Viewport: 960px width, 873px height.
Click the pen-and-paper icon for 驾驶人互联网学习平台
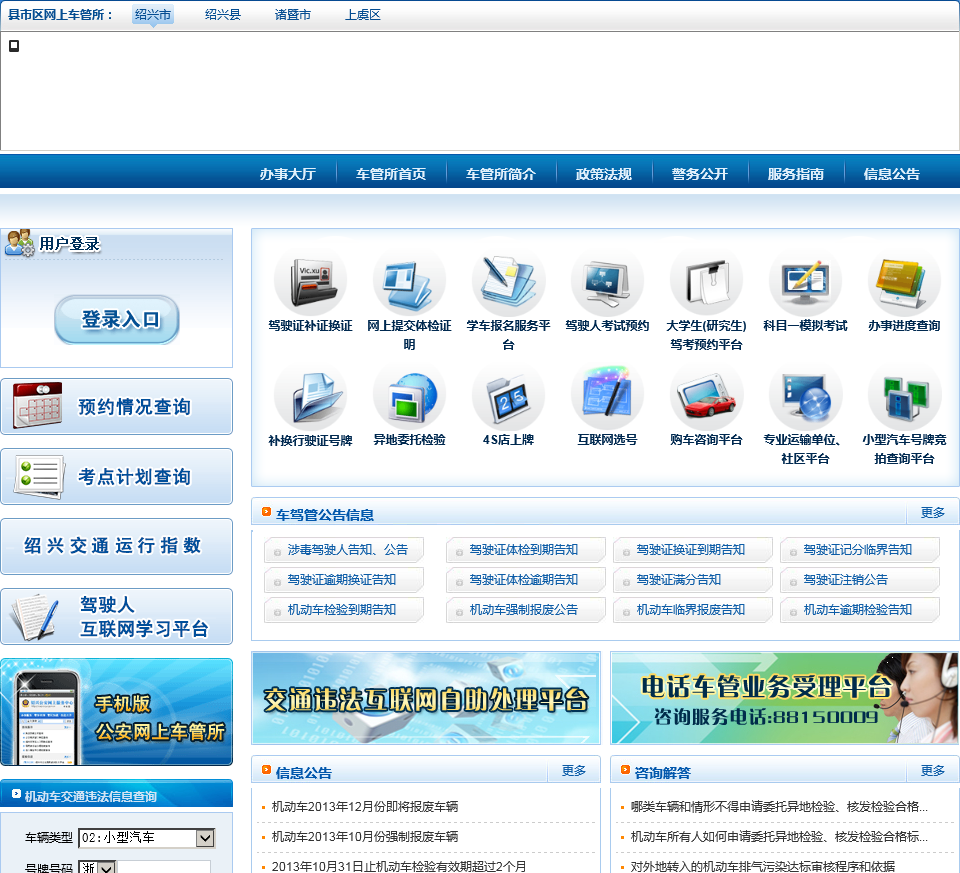pyautogui.click(x=36, y=617)
